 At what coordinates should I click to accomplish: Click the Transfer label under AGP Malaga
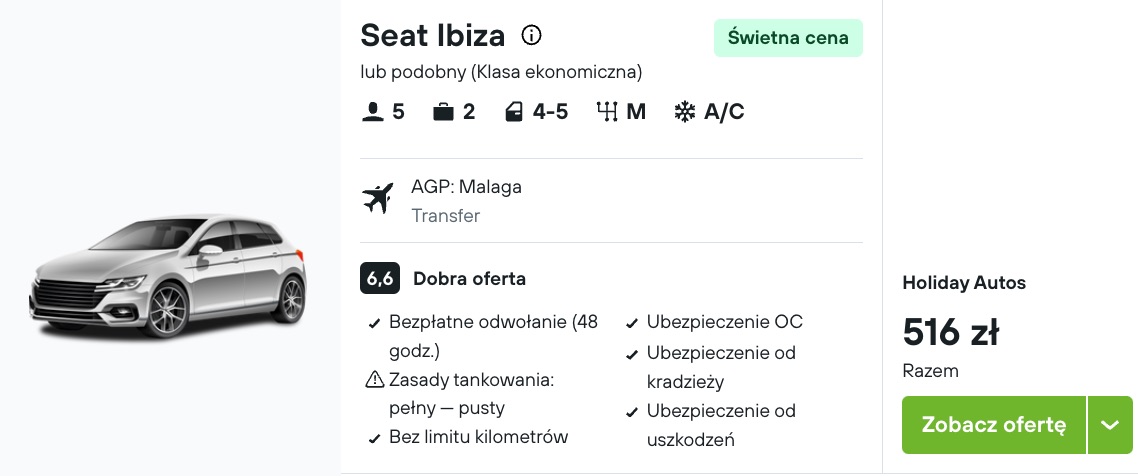[446, 216]
